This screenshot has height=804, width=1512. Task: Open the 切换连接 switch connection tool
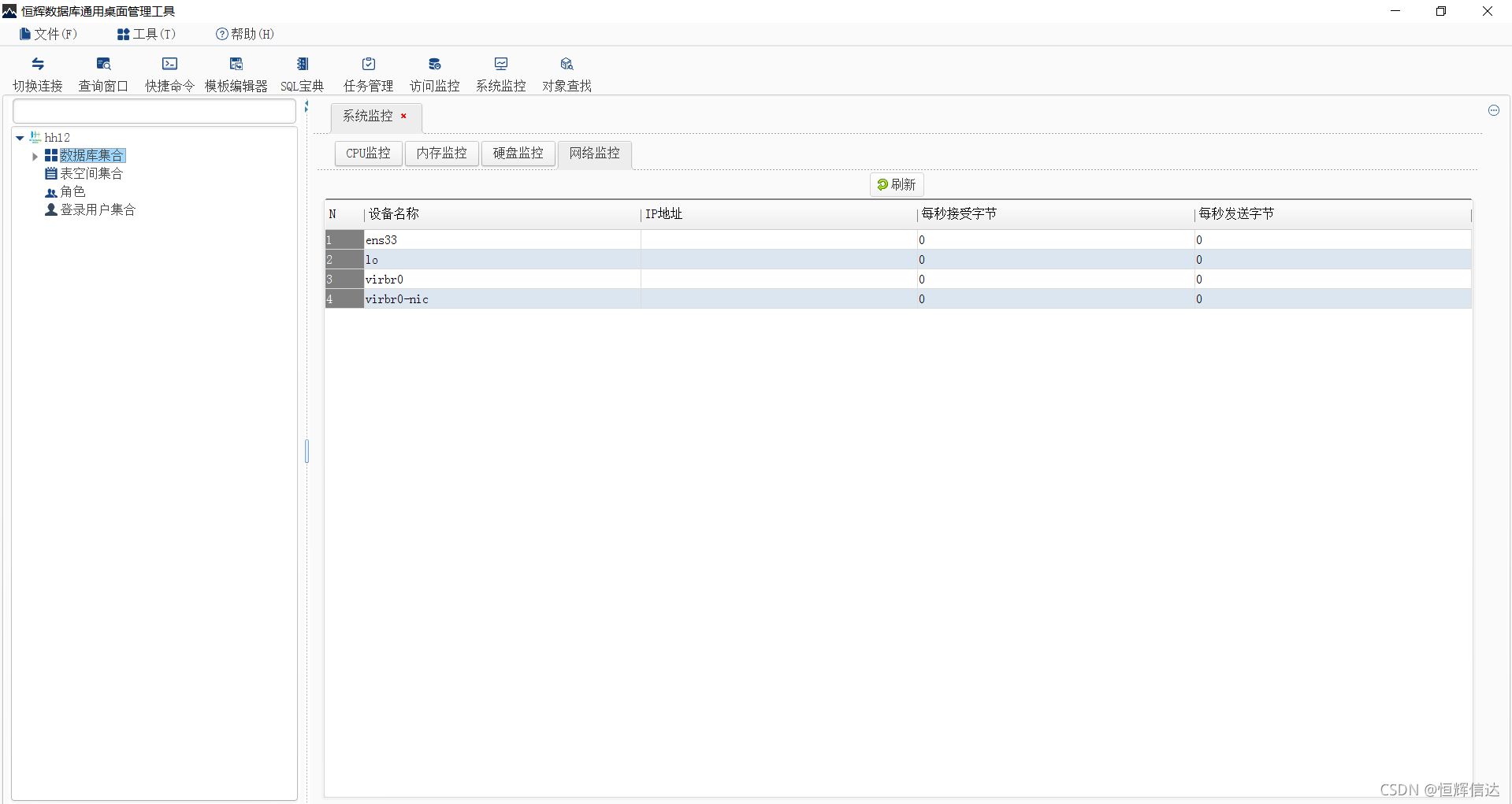click(38, 75)
